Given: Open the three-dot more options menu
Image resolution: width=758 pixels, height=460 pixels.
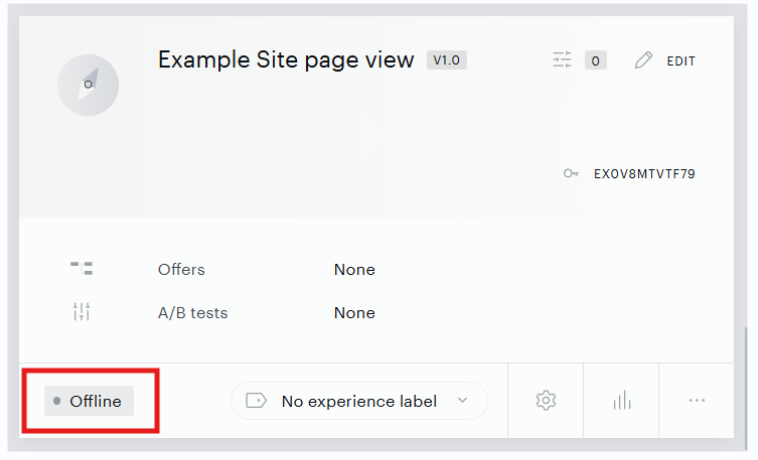Looking at the screenshot, I should pos(697,401).
